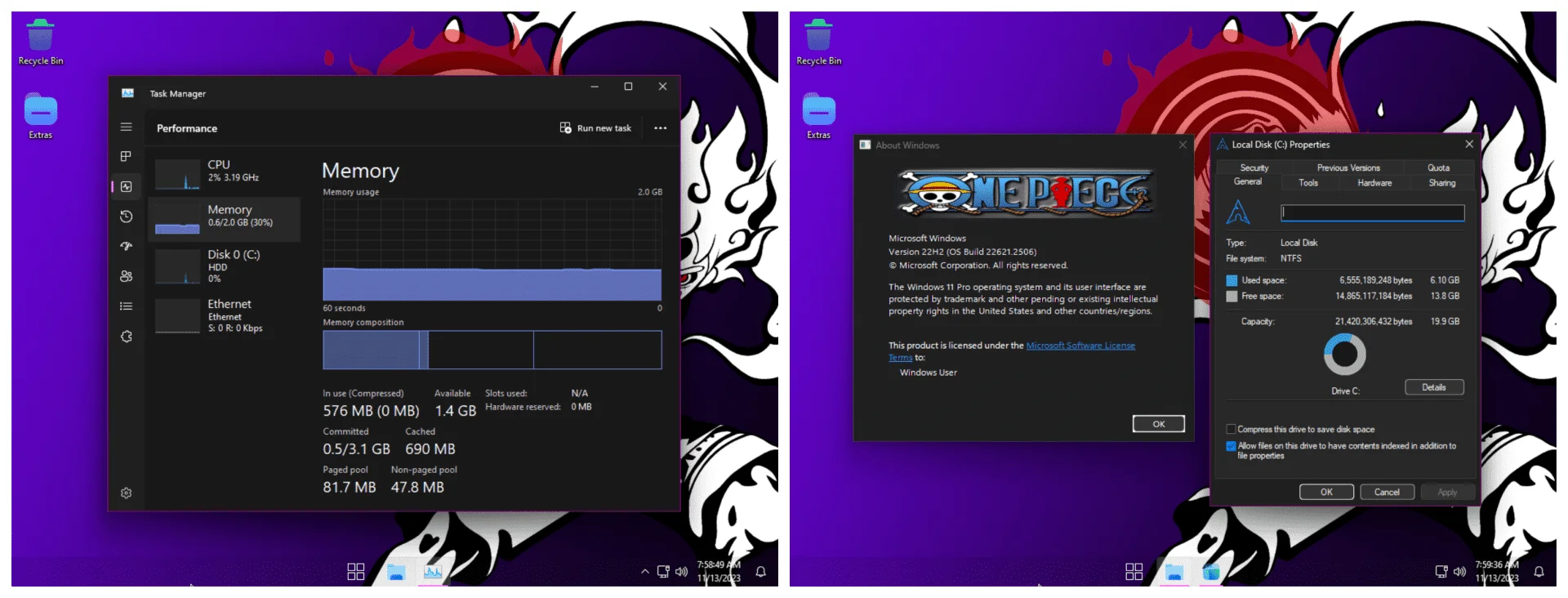Click the Drive C usage donut chart
Image resolution: width=1568 pixels, height=598 pixels.
coord(1344,355)
